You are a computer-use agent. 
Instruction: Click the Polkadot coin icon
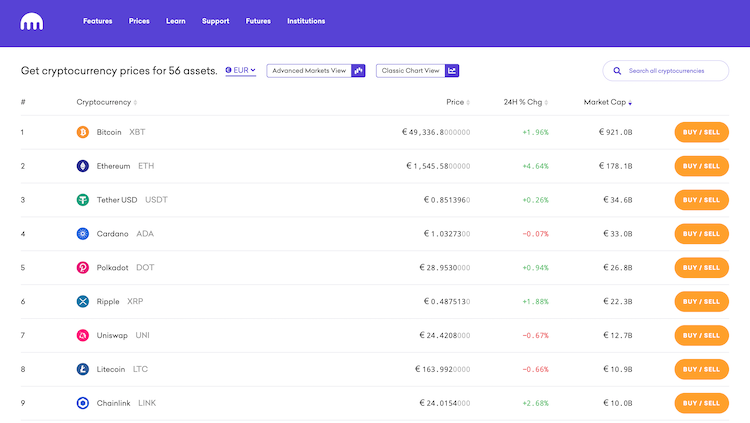pos(83,267)
